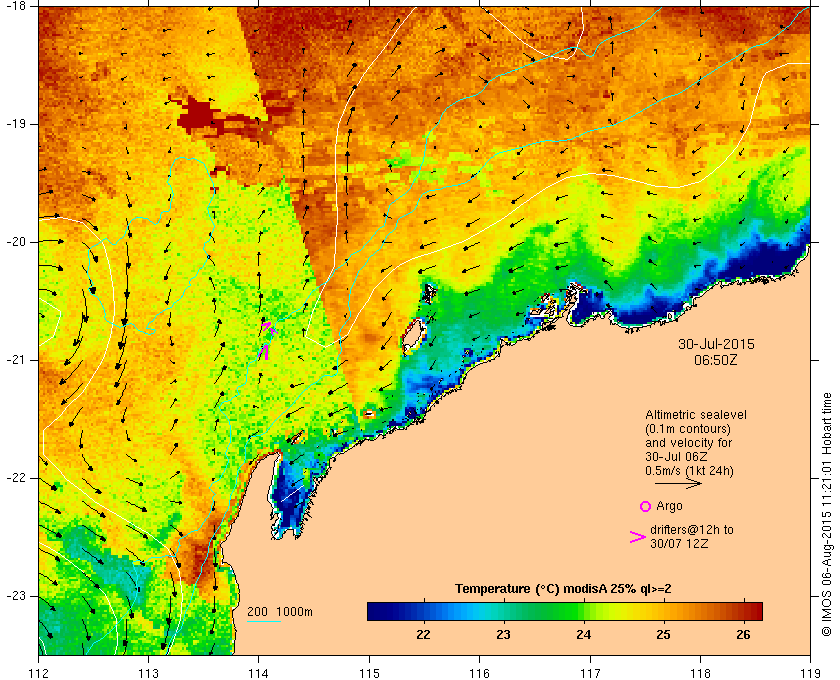Click latitude axis label -23
Image resolution: width=840 pixels, height=680 pixels.
pyautogui.click(x=16, y=596)
